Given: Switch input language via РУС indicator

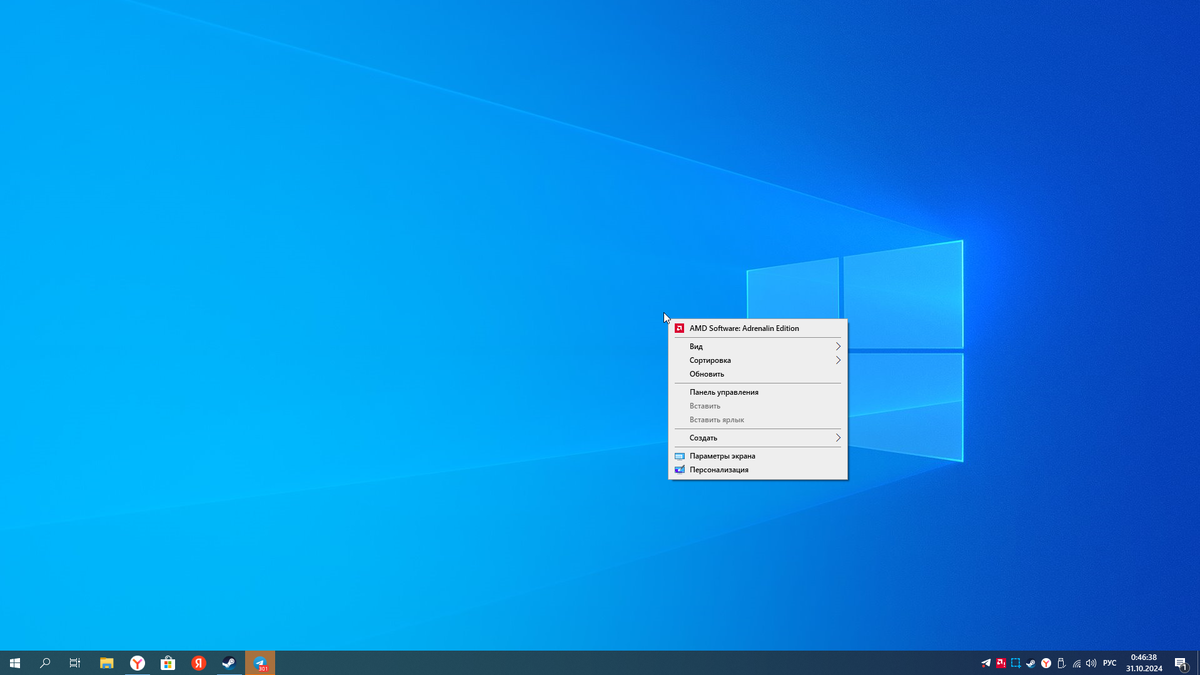Looking at the screenshot, I should pos(1110,663).
